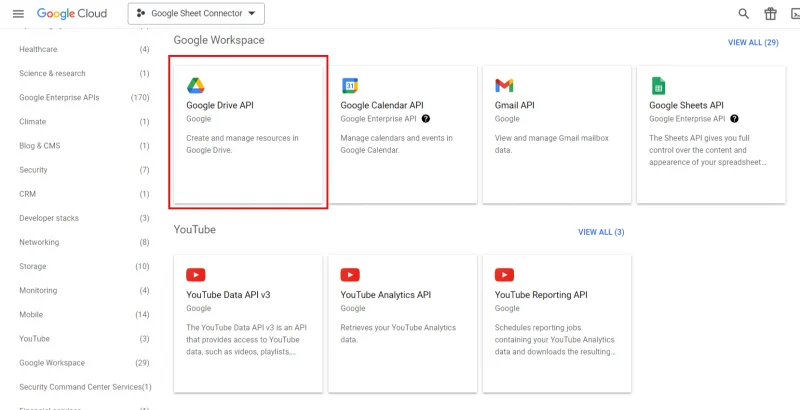The height and width of the screenshot is (410, 800).
Task: Click help icon beside Calendar's Google Enterprise API
Action: (x=426, y=119)
